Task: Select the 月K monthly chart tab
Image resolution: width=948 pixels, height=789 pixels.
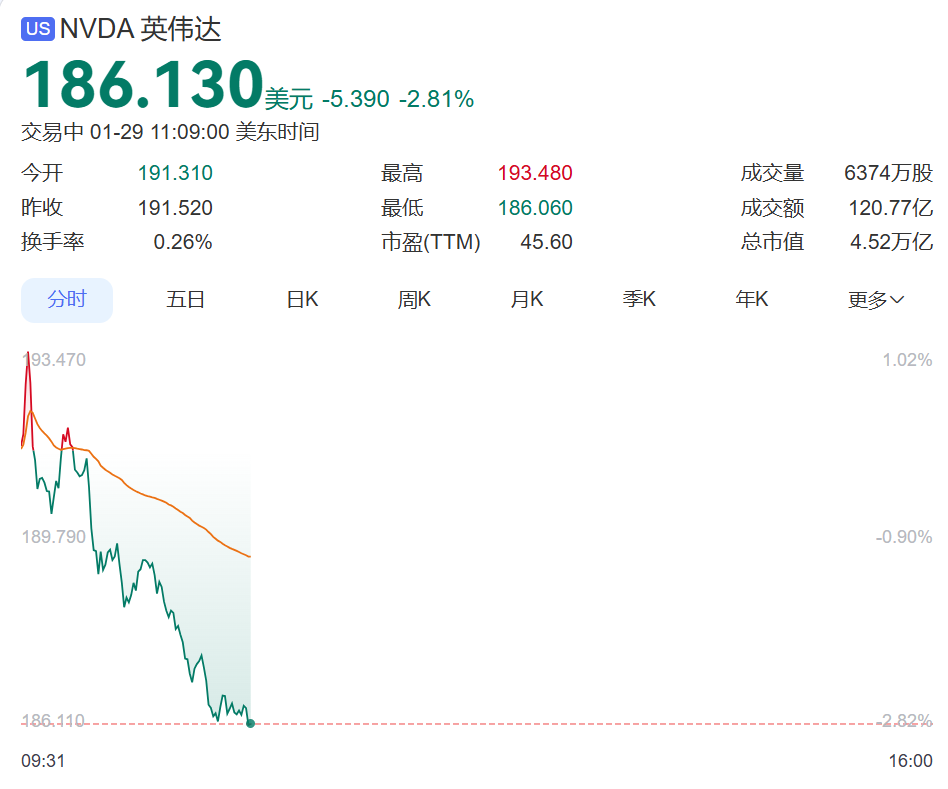Action: coord(527,300)
